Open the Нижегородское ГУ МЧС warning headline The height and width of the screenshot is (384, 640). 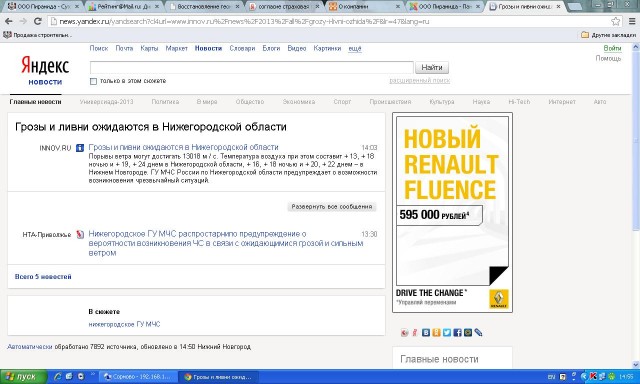point(226,243)
